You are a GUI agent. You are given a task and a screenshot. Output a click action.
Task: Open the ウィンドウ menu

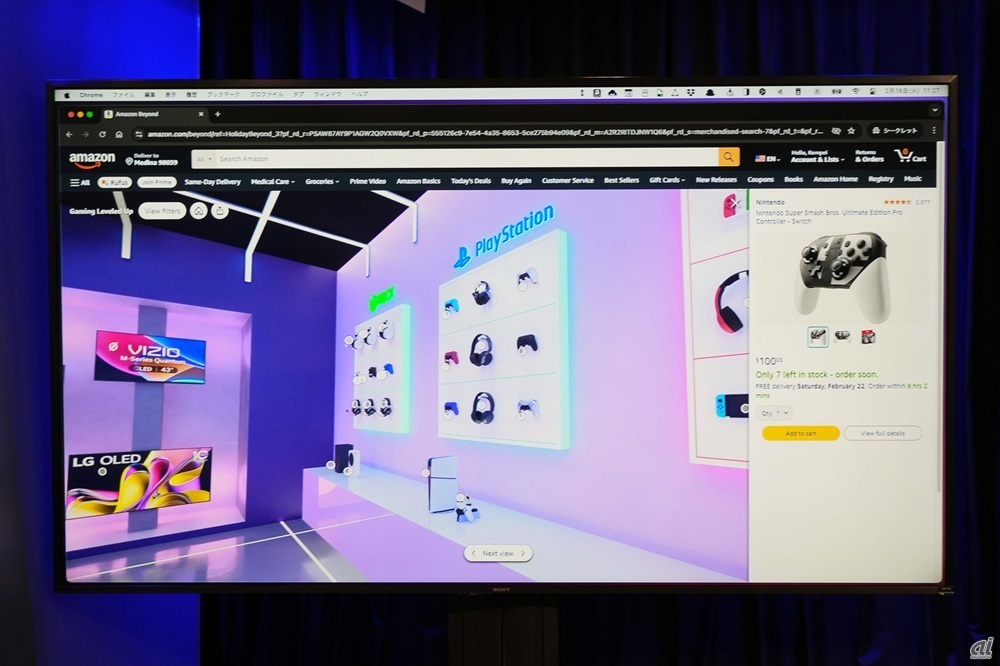(327, 94)
